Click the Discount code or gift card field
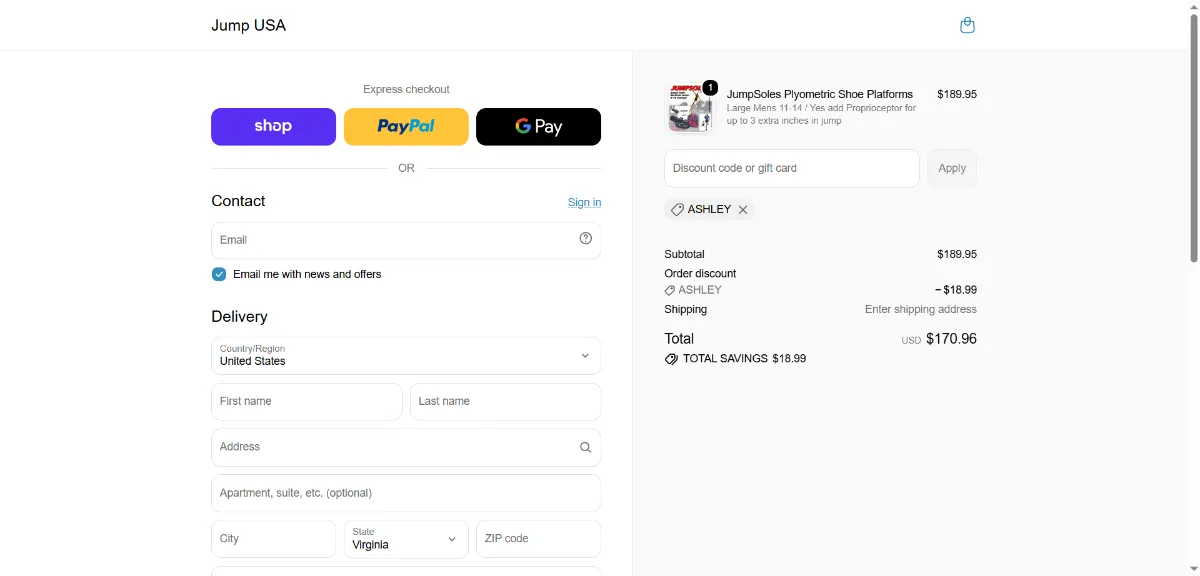This screenshot has width=1200, height=576. click(x=791, y=168)
